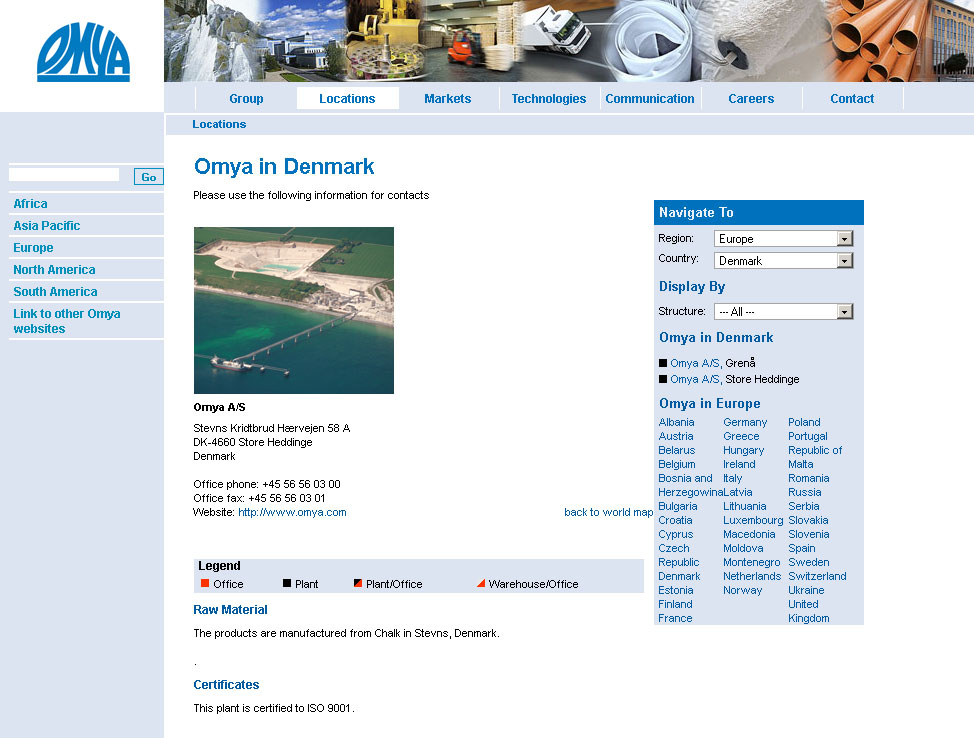This screenshot has height=738, width=974.
Task: Open Albania country link
Action: click(676, 422)
